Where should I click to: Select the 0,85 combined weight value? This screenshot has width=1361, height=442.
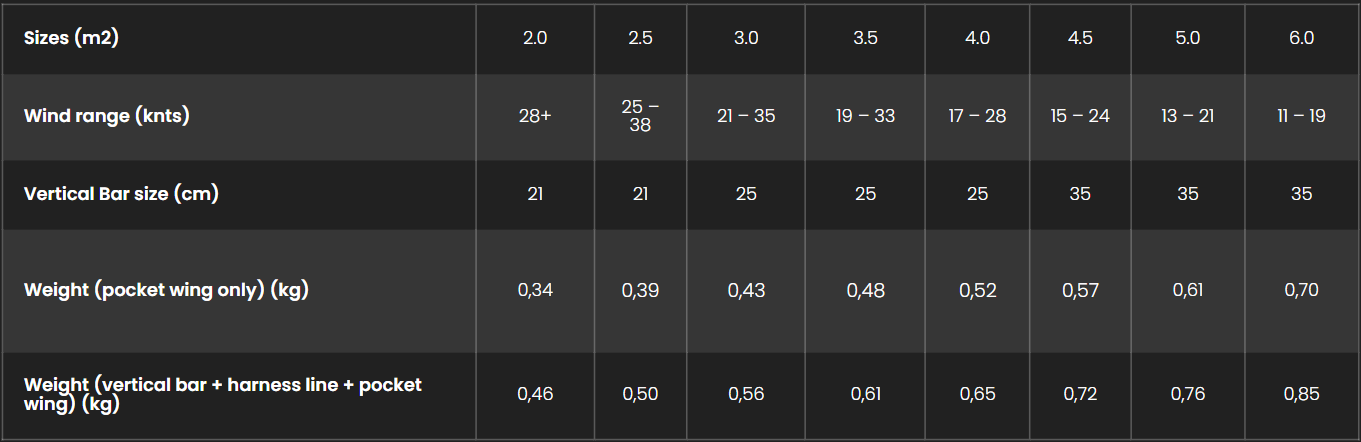pos(1301,394)
